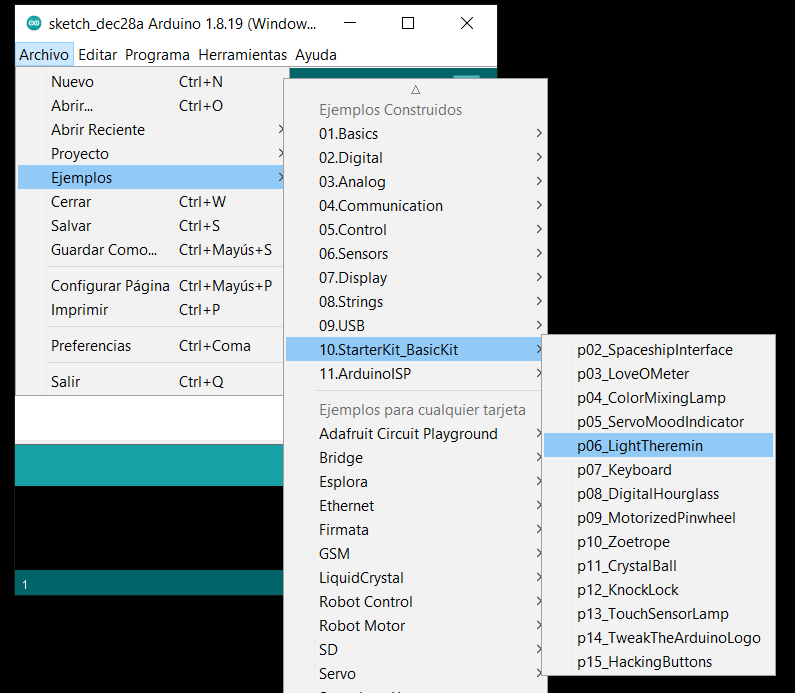The height and width of the screenshot is (693, 795).
Task: Select Salvar menu entry
Action: tap(150, 226)
